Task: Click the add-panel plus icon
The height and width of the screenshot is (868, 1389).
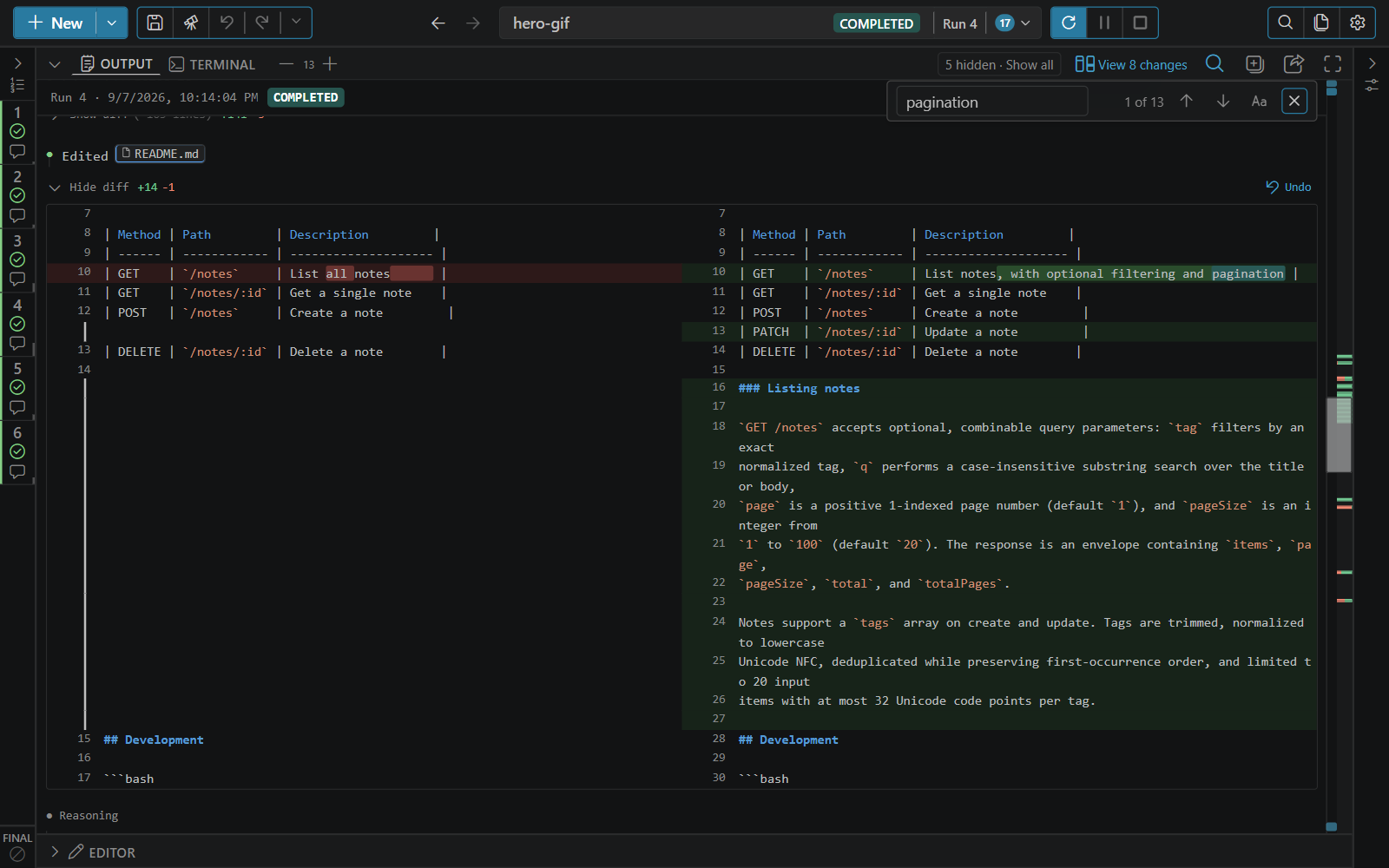Action: point(1254,63)
